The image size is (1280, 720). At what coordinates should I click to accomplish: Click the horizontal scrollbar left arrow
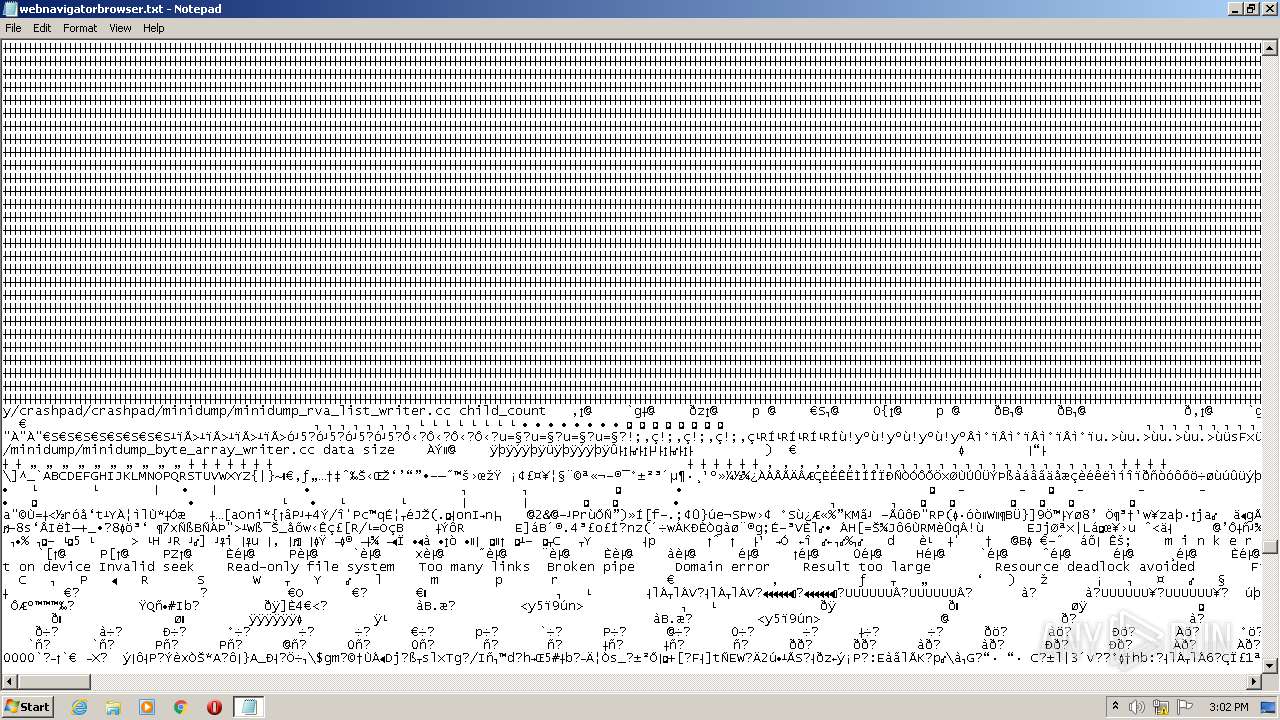pyautogui.click(x=9, y=681)
